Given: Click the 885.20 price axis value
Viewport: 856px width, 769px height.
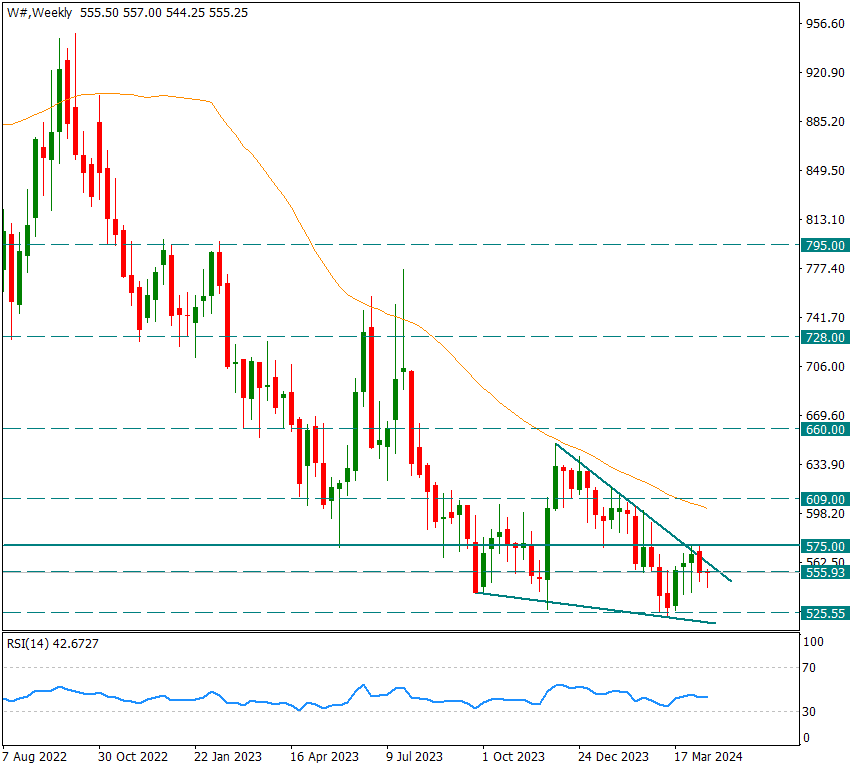Looking at the screenshot, I should [x=825, y=121].
